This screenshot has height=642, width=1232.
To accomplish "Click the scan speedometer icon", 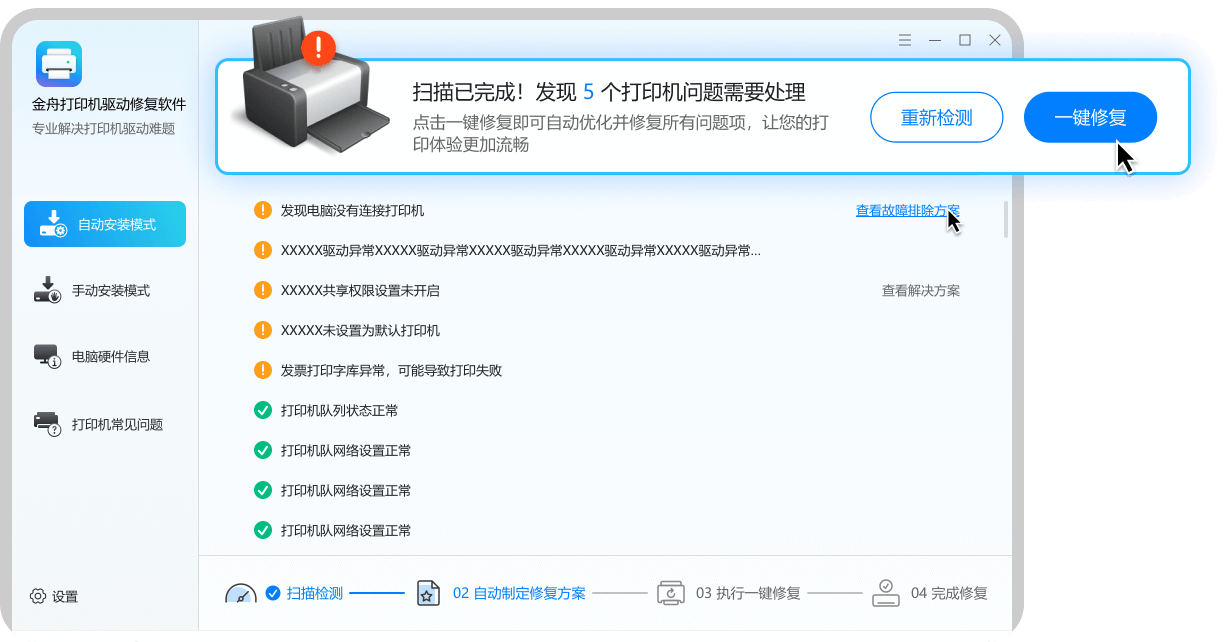I will coord(240,594).
